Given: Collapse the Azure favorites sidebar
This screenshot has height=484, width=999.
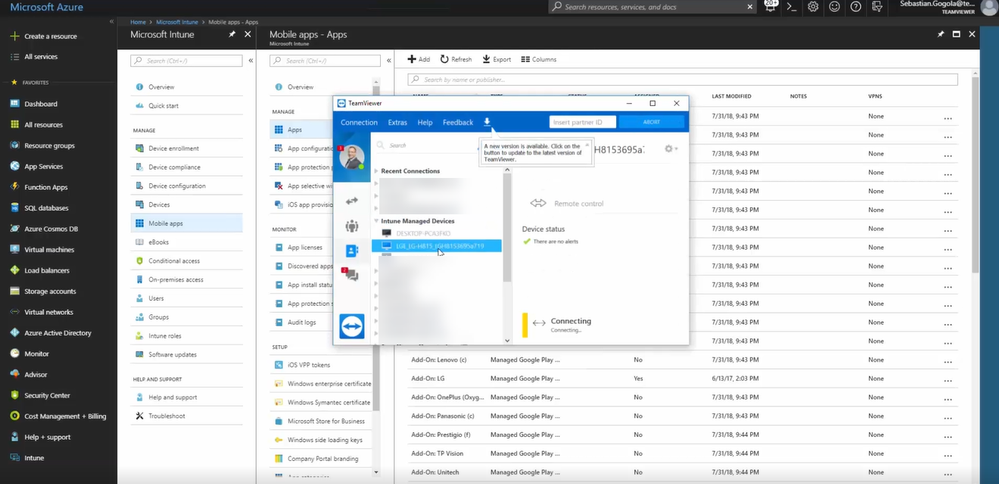Looking at the screenshot, I should [111, 22].
